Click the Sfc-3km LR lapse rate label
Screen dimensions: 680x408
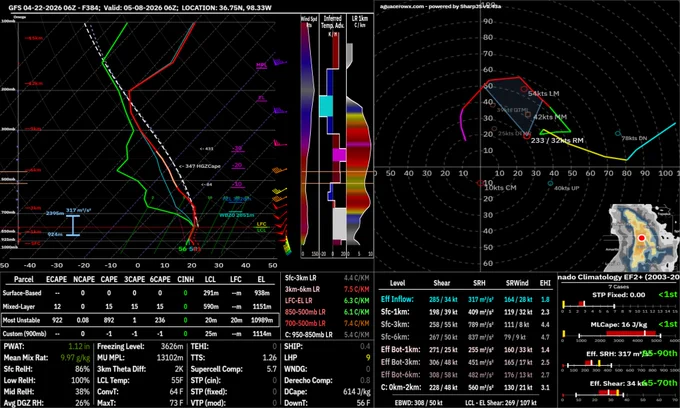tap(301, 278)
